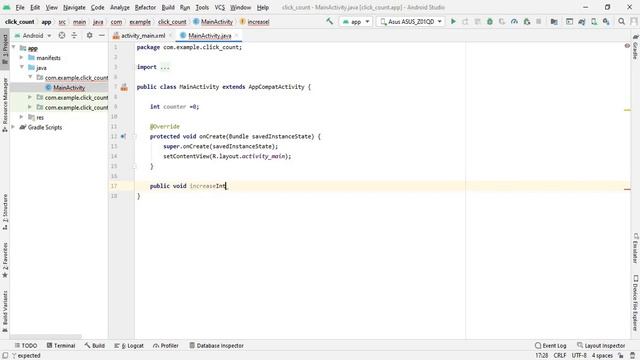This screenshot has width=640, height=360.
Task: Open the VCS menu
Action: point(220,7)
